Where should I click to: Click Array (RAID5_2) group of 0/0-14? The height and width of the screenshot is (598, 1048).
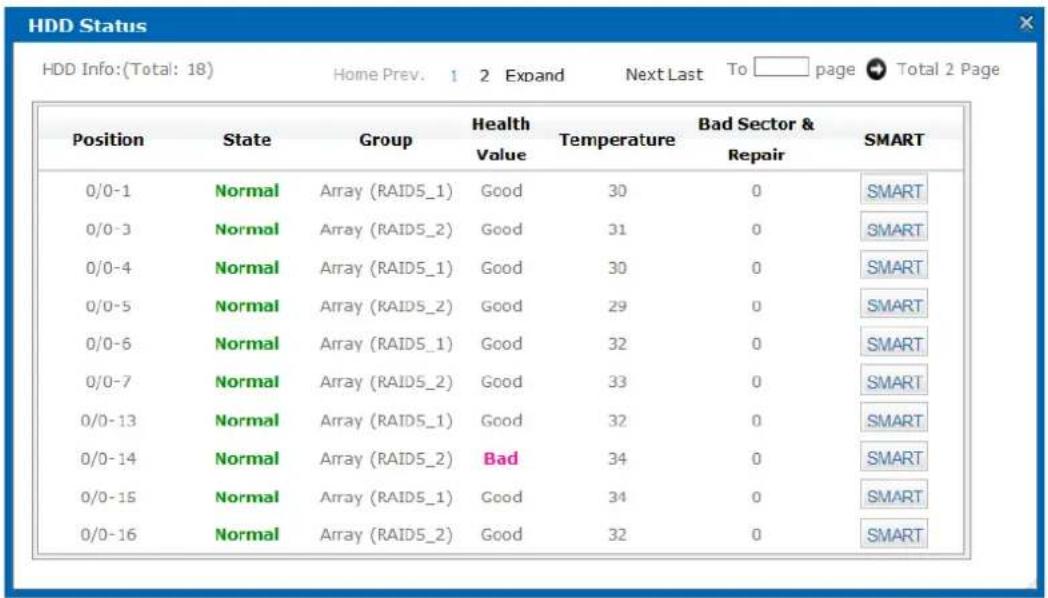coord(386,458)
